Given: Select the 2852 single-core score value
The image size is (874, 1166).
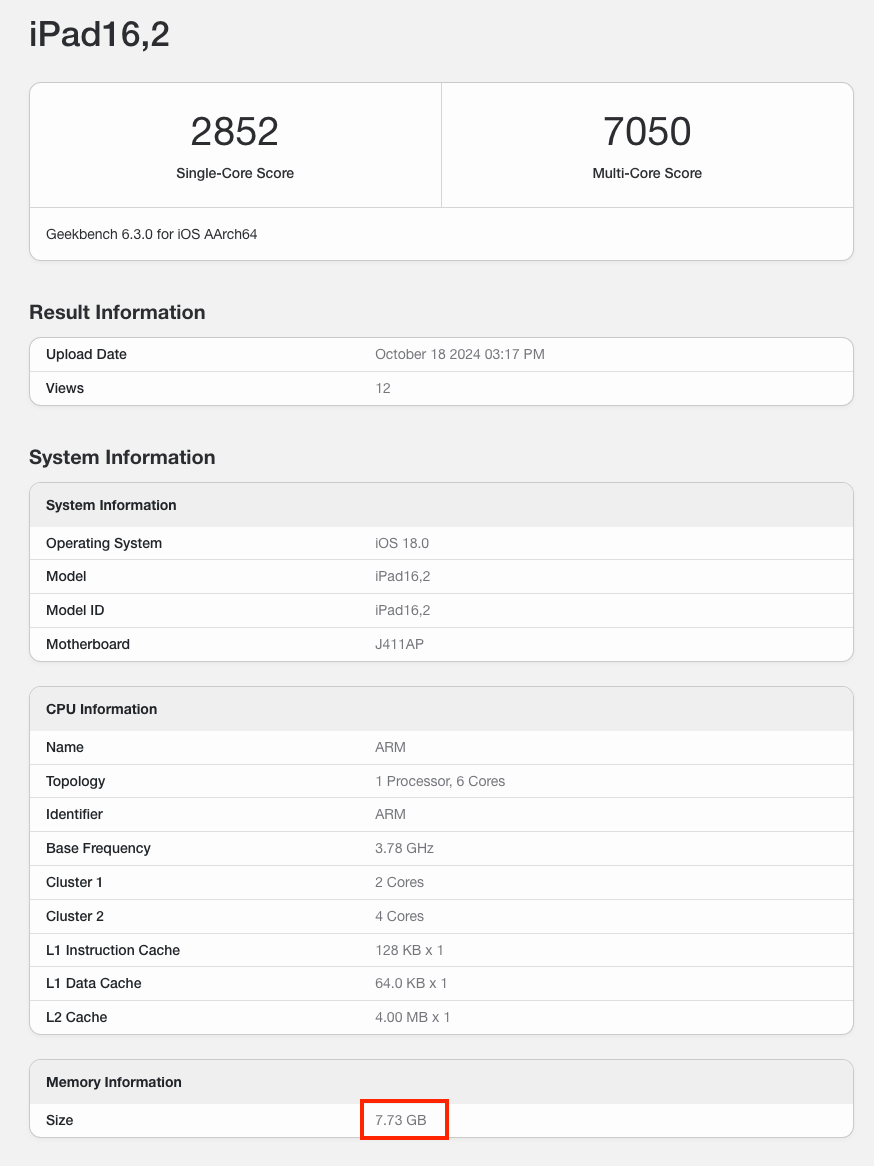Looking at the screenshot, I should pyautogui.click(x=234, y=132).
